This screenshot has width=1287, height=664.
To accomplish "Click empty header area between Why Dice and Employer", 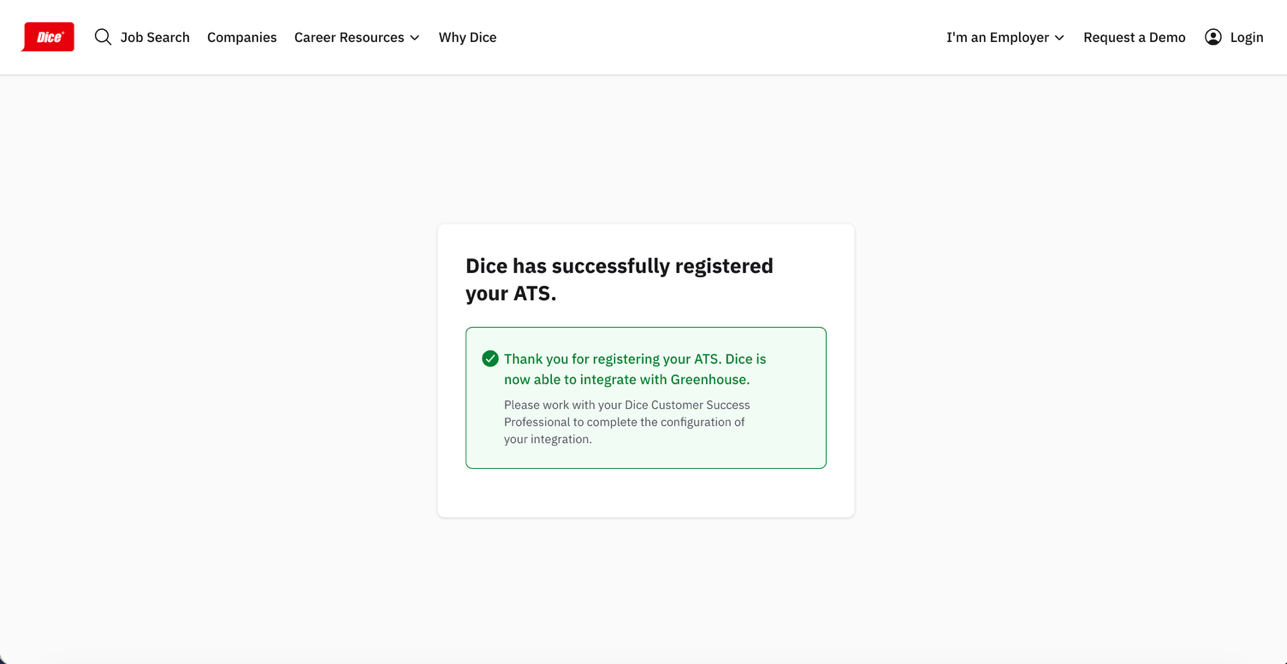I will pyautogui.click(x=720, y=37).
